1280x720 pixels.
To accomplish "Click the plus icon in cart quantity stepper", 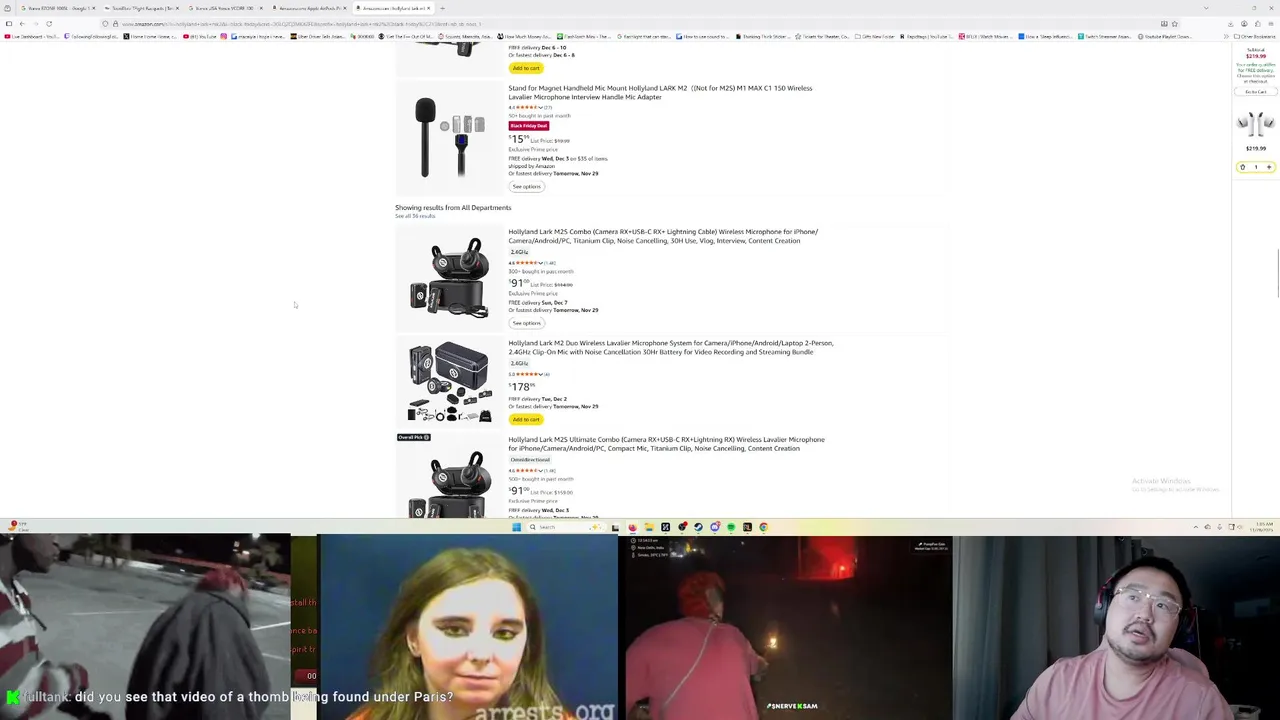I will (x=1269, y=167).
